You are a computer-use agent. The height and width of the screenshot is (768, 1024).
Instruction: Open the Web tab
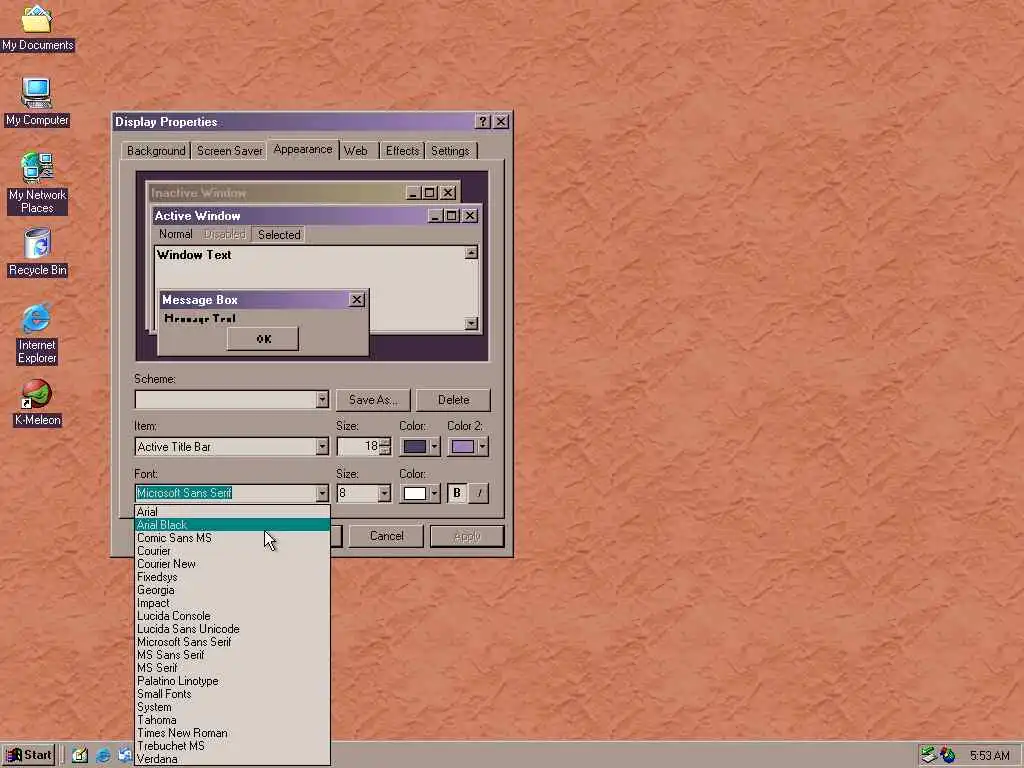tap(355, 151)
